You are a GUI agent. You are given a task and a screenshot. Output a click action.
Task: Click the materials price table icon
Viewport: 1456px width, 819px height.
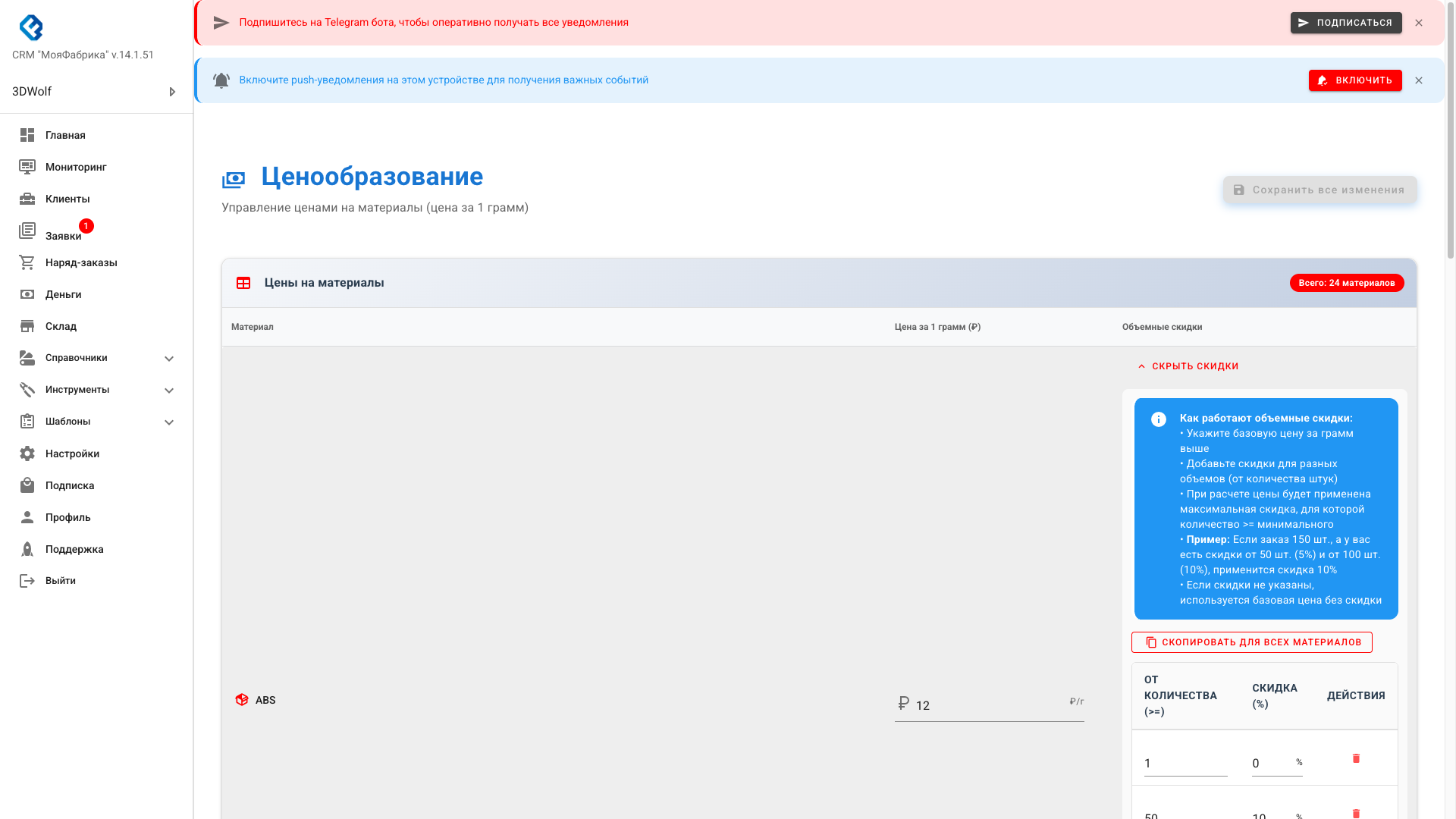tap(243, 283)
